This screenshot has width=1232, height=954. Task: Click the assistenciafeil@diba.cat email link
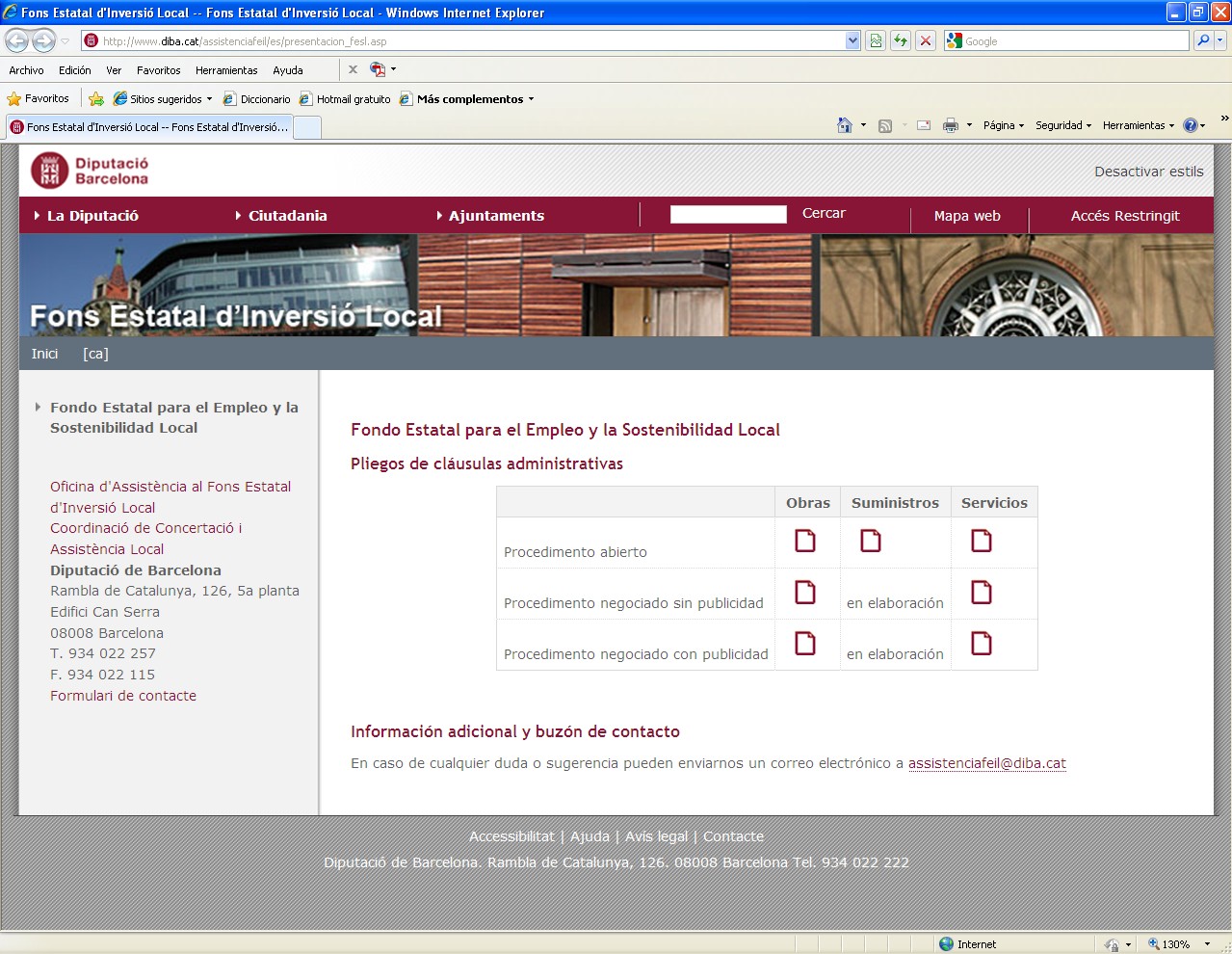pyautogui.click(x=987, y=763)
